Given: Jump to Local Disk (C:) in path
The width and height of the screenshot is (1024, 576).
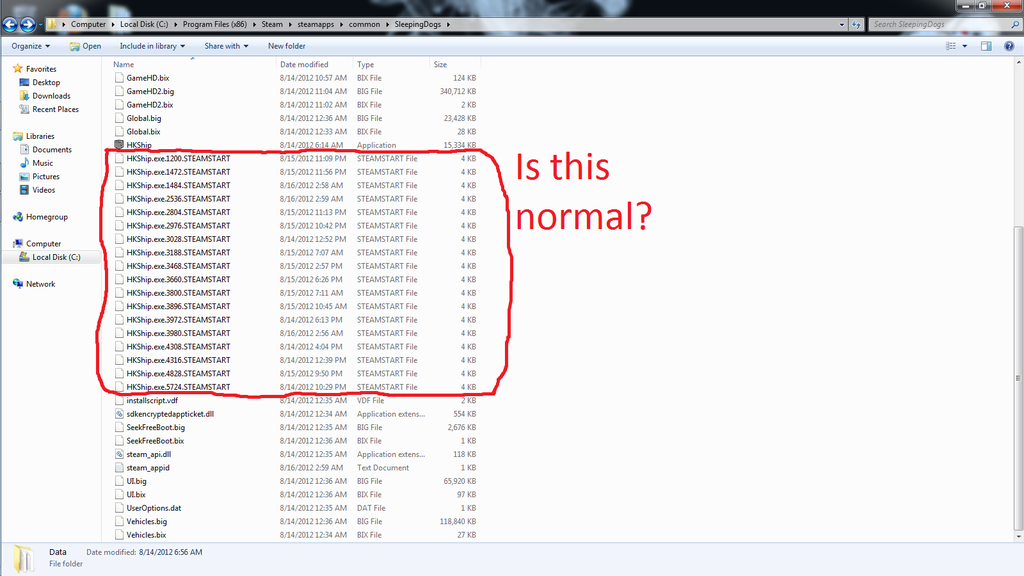Looking at the screenshot, I should tap(144, 24).
